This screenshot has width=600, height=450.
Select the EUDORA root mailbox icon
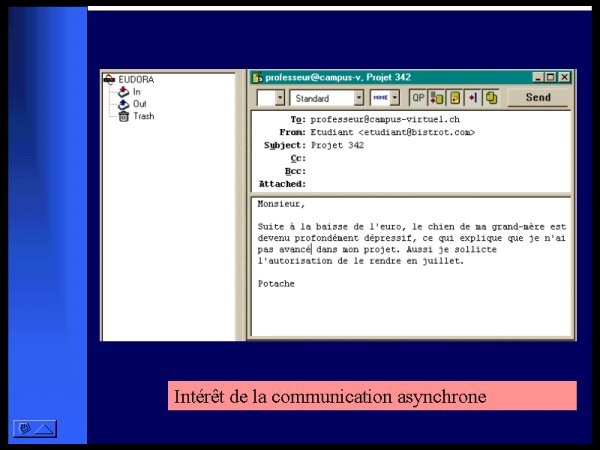(x=109, y=80)
